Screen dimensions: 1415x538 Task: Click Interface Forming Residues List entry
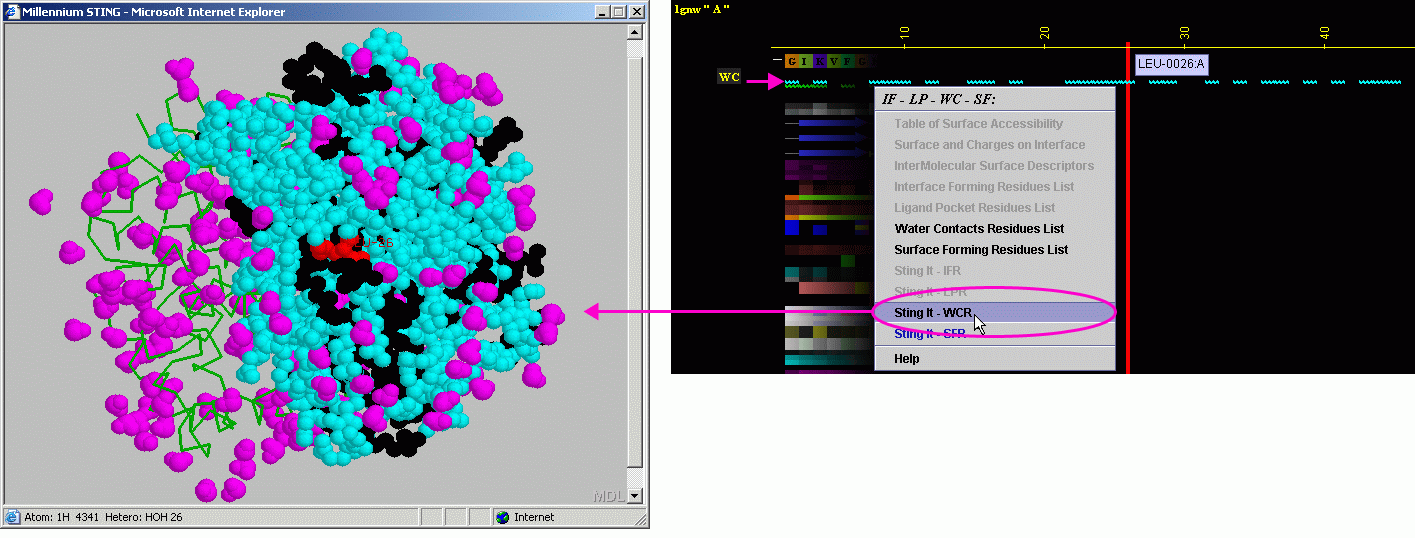click(995, 187)
